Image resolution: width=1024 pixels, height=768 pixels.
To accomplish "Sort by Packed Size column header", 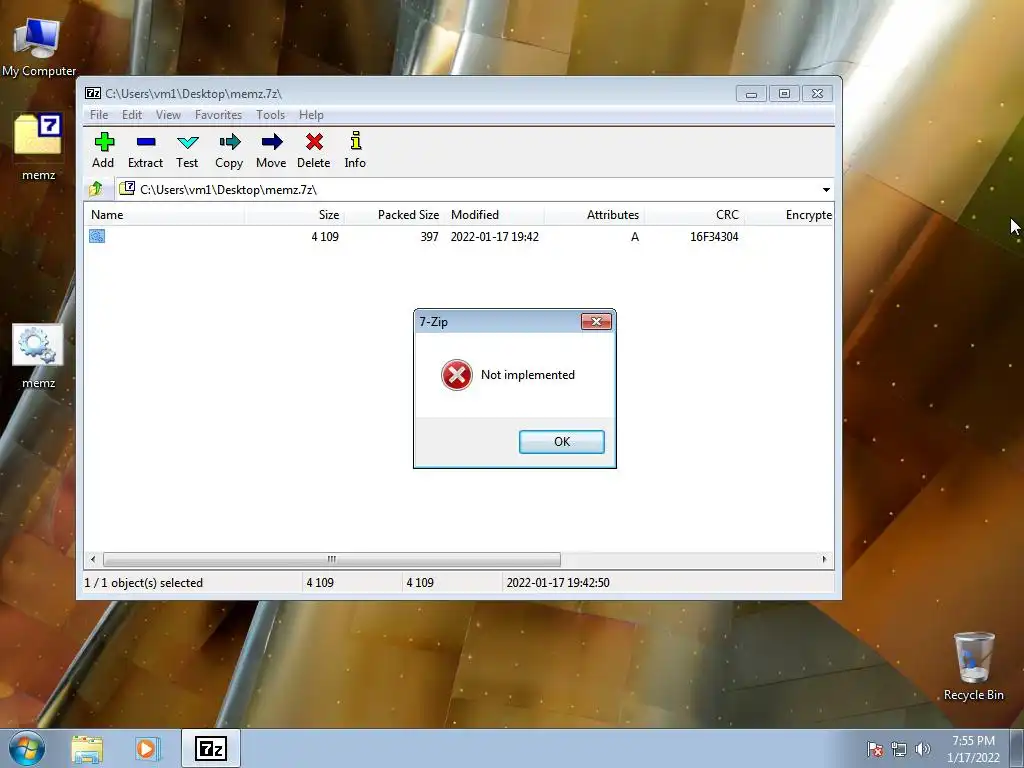I will coord(394,215).
